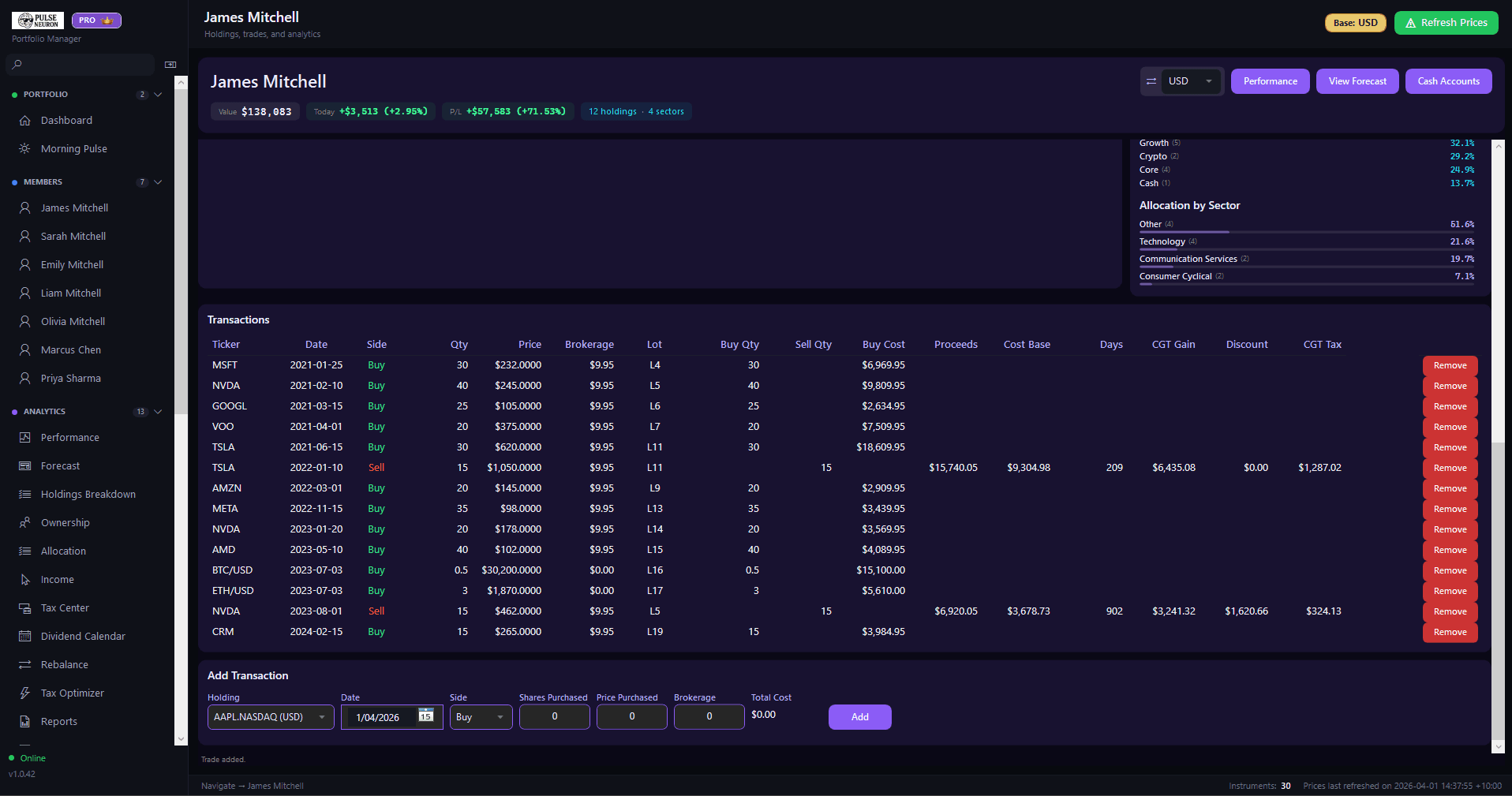Click the Morning Pulse sun icon
Screen dimensions: 1512x796
point(25,149)
